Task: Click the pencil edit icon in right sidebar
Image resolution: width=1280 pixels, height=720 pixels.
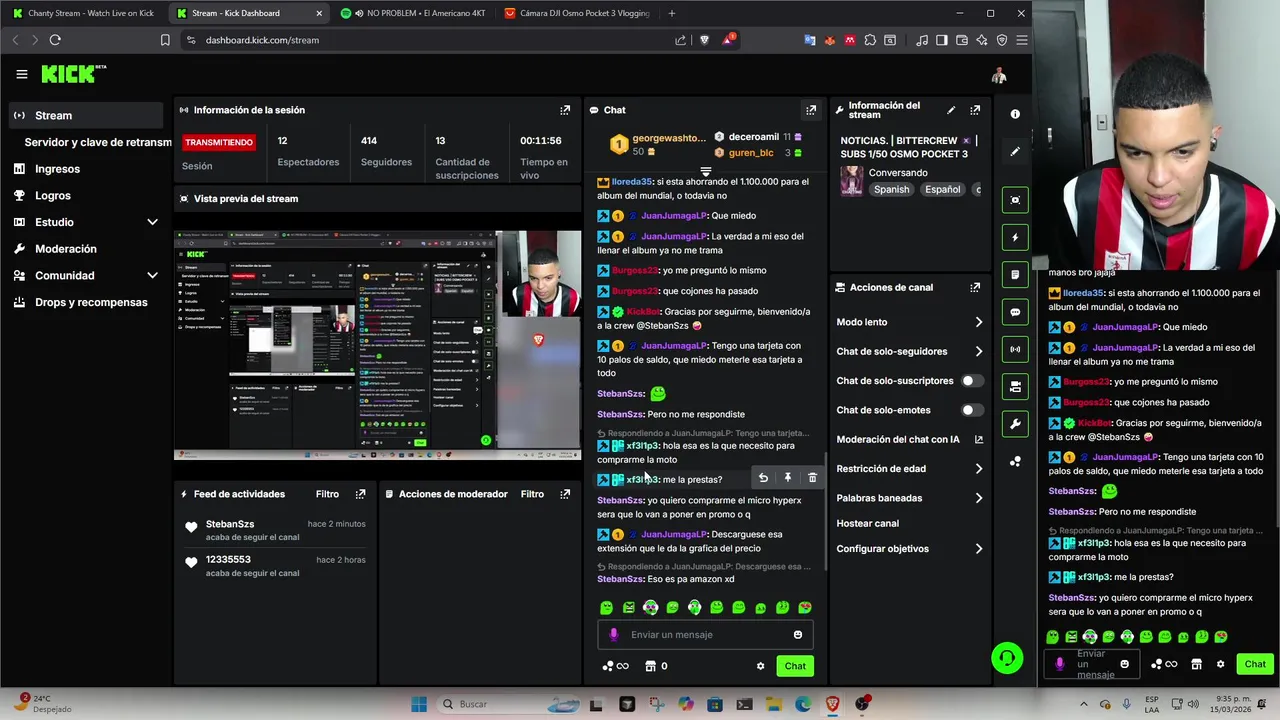Action: pos(1015,151)
